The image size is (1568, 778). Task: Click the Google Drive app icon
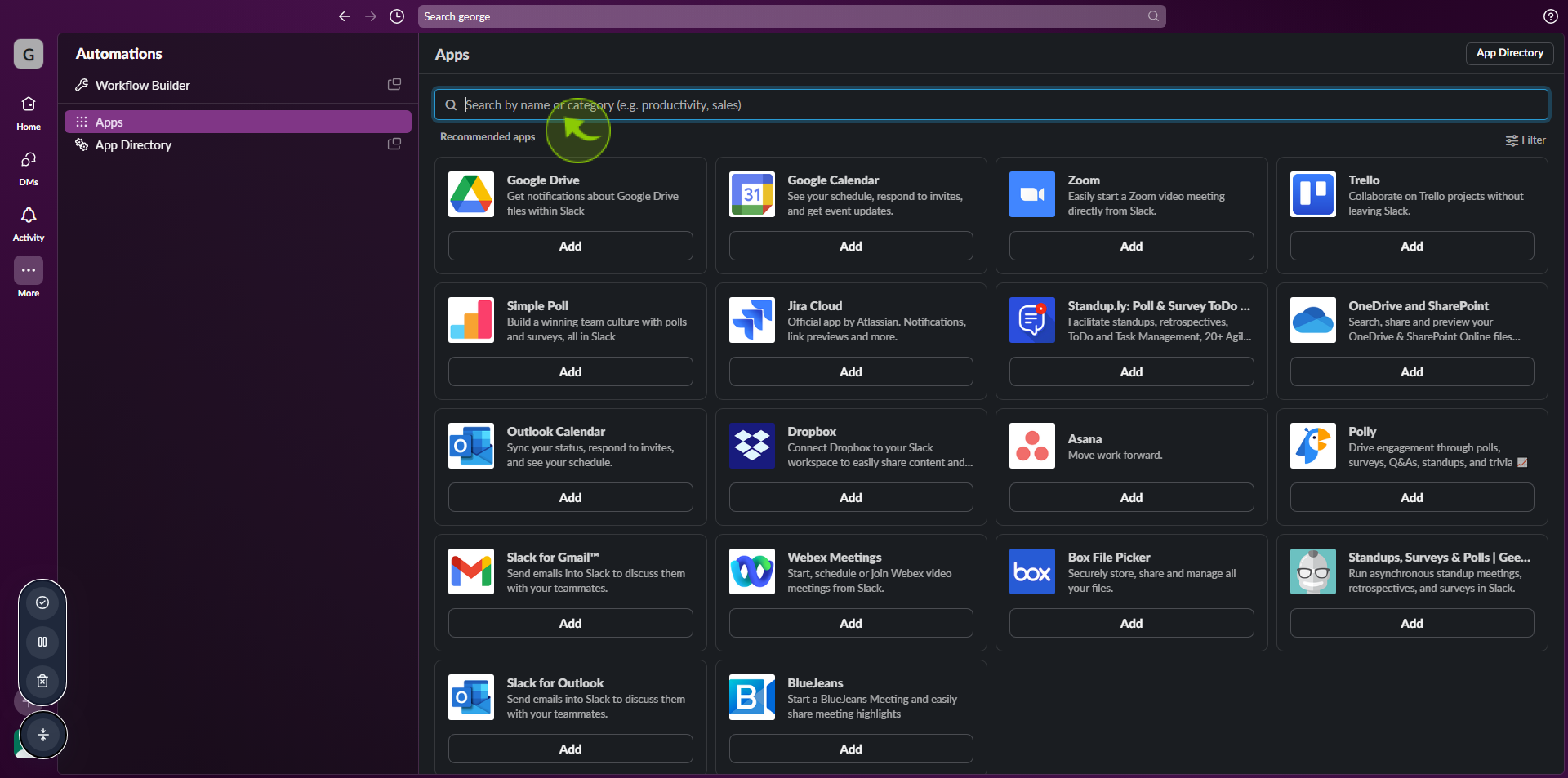[x=471, y=194]
